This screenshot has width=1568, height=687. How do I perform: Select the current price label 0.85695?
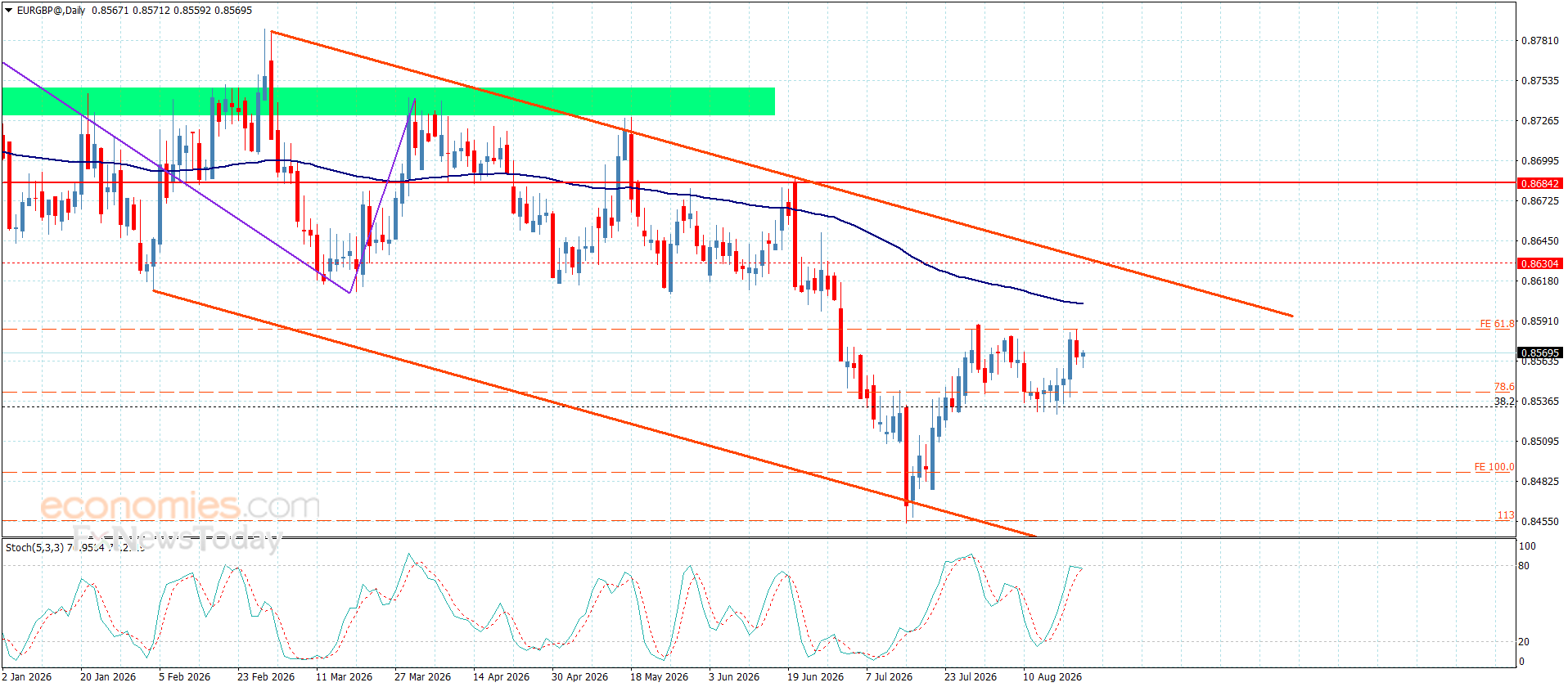1539,353
